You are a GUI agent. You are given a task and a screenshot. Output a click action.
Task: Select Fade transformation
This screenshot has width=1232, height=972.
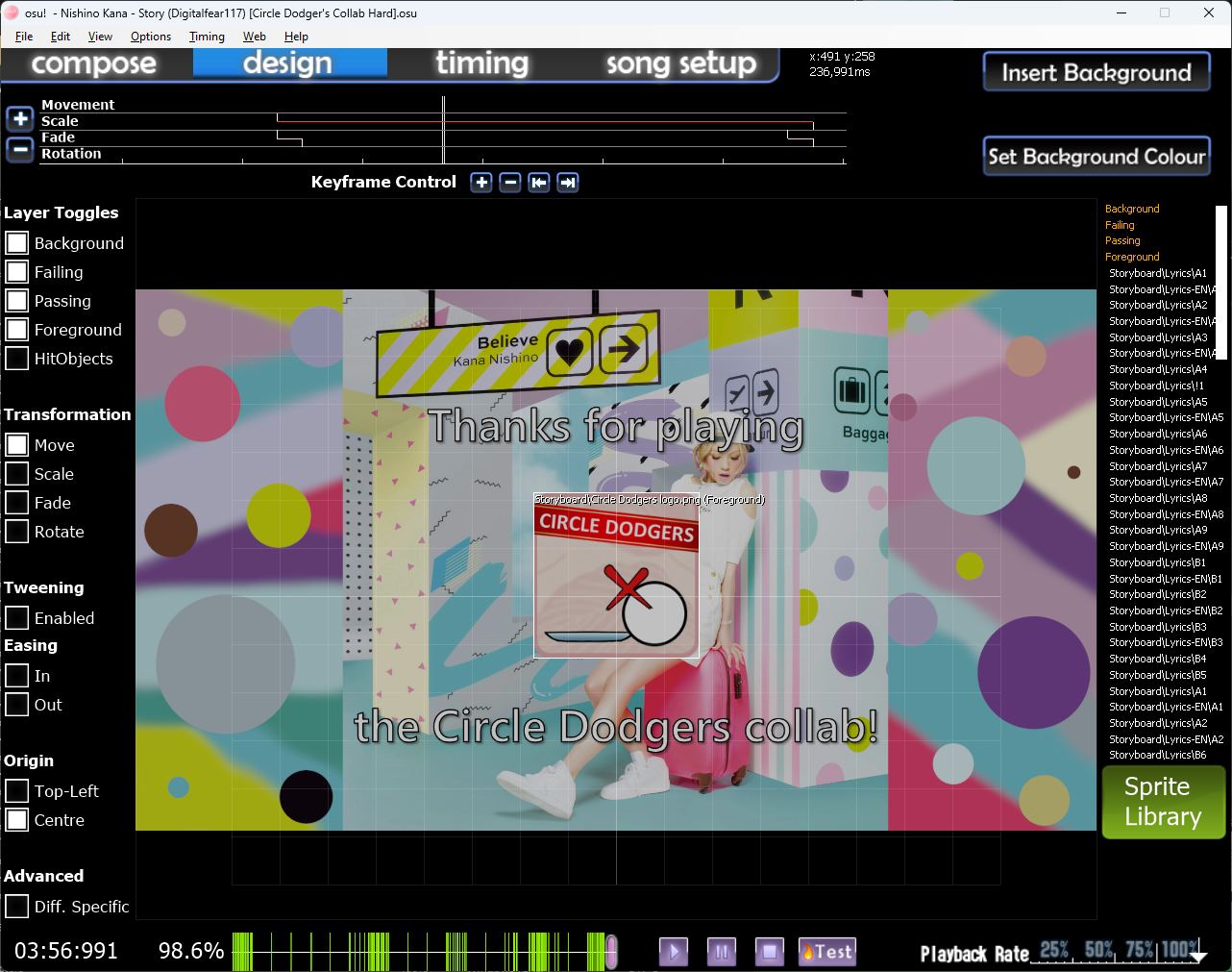pyautogui.click(x=17, y=503)
